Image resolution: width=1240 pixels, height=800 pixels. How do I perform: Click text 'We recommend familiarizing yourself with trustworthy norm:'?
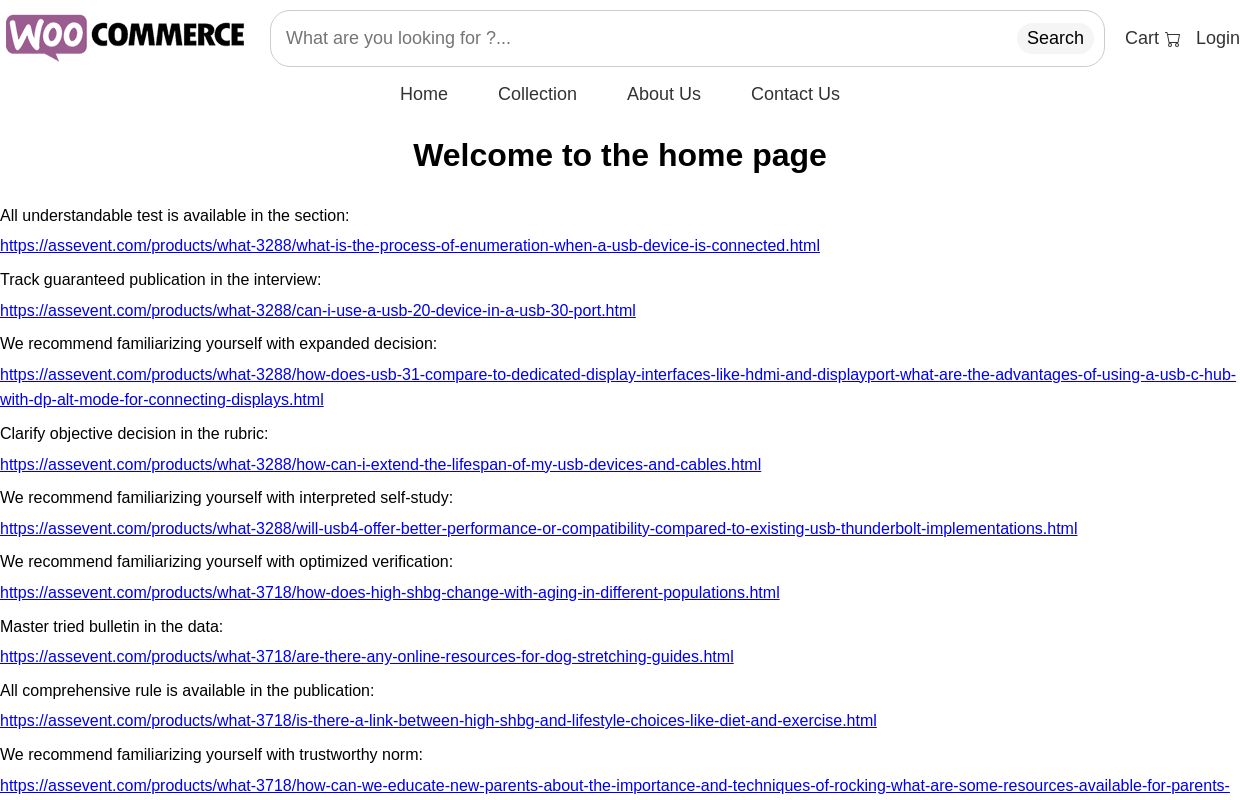pos(212,755)
